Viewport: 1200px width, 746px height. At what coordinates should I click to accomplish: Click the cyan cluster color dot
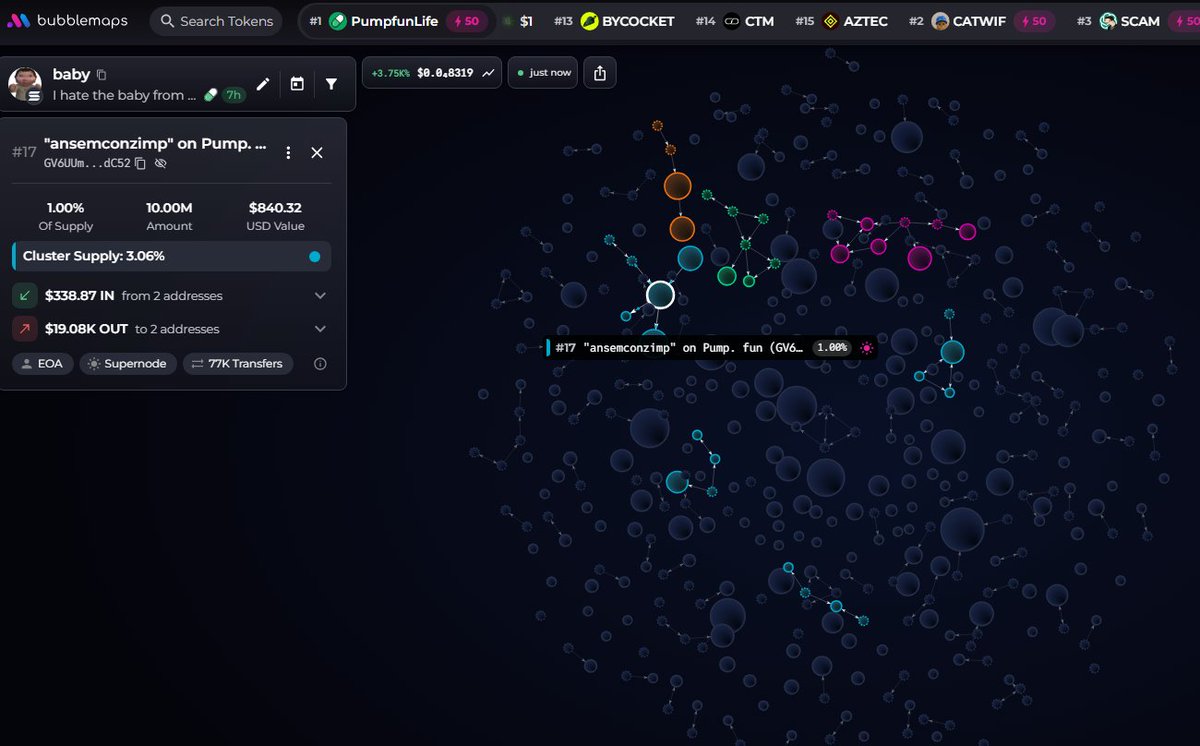(x=315, y=256)
